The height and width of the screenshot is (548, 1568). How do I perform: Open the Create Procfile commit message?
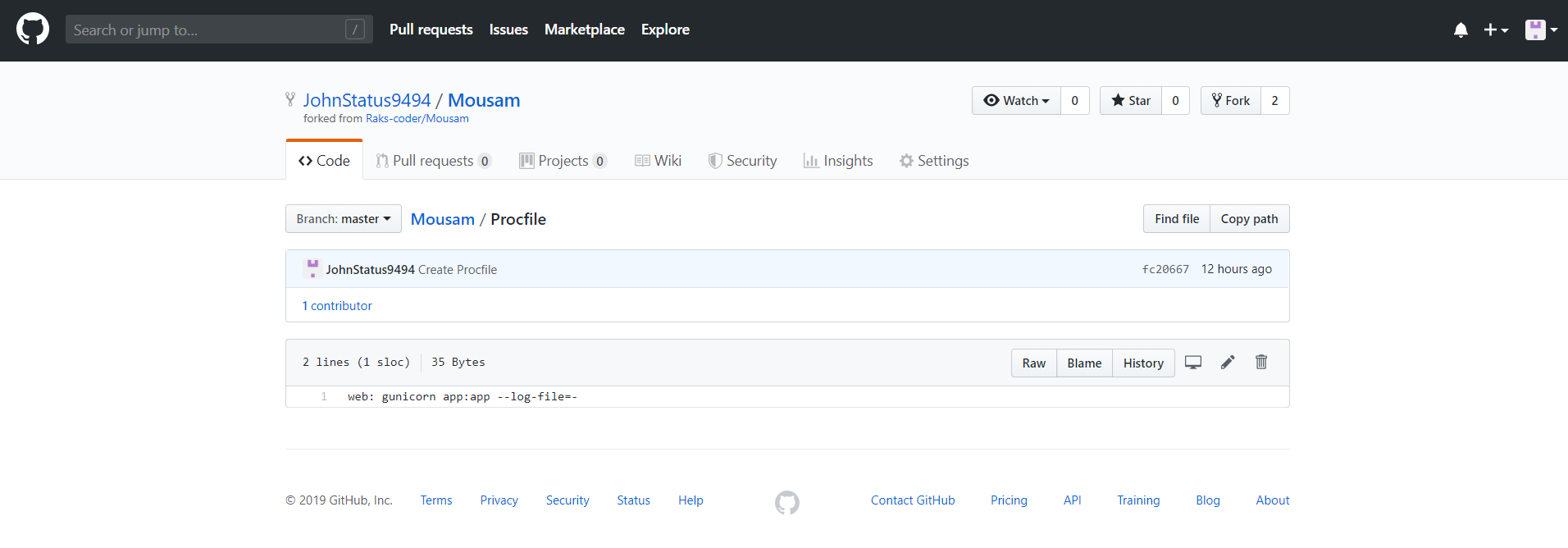[x=458, y=270]
